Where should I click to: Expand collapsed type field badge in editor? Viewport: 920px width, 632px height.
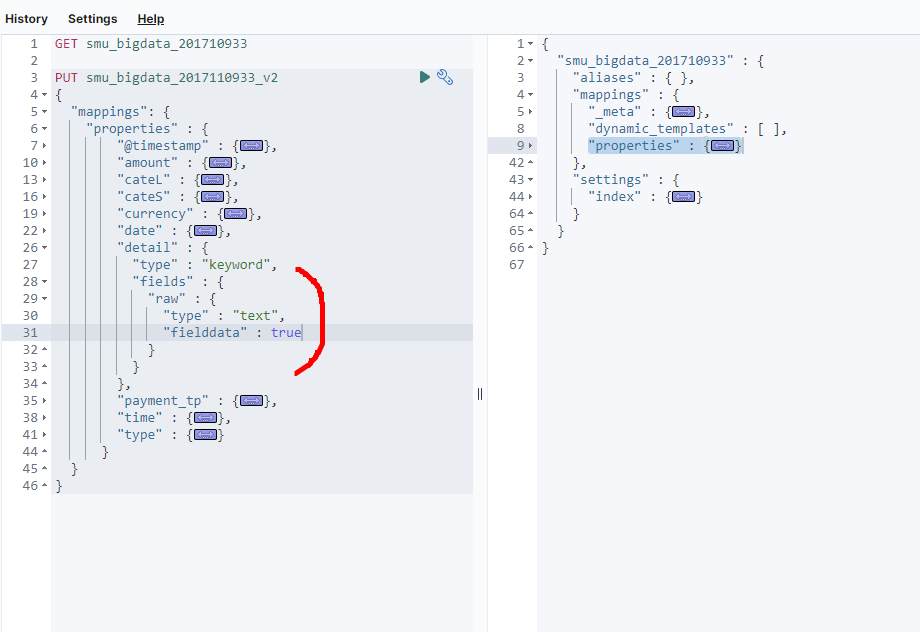[205, 434]
